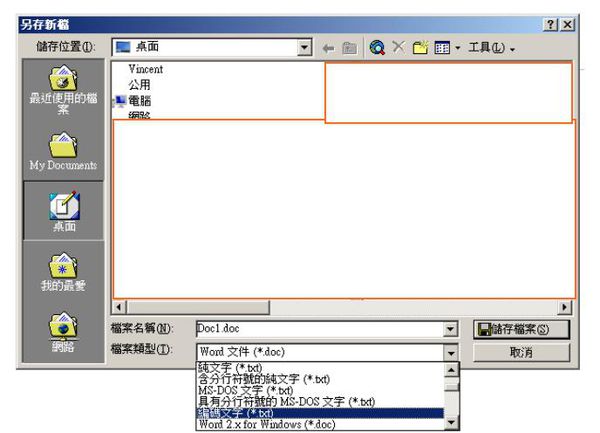Click the Save (儲存檔案) button
This screenshot has width=600, height=433.
pos(521,329)
